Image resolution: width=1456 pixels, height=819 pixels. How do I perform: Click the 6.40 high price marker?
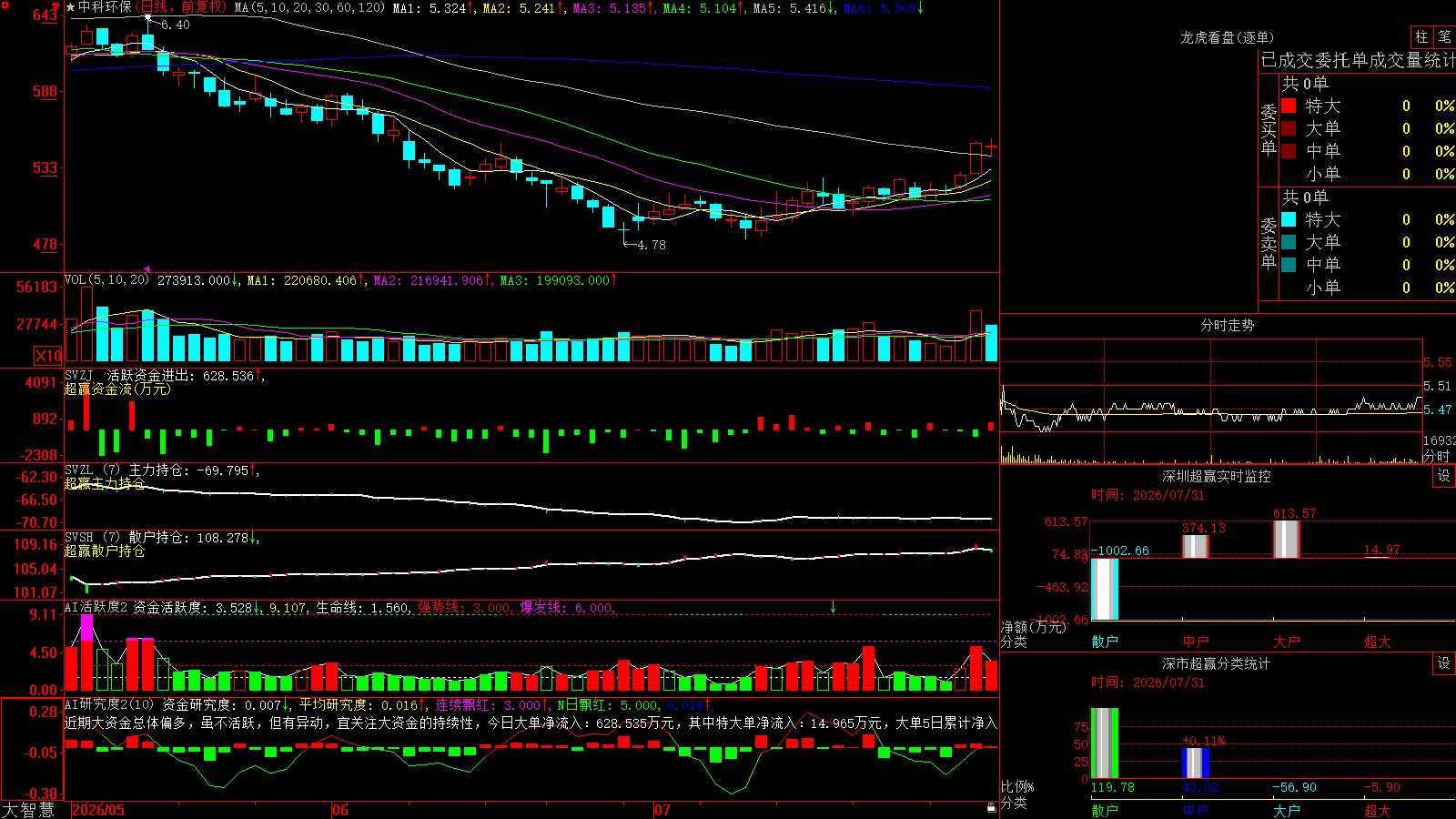click(x=176, y=25)
